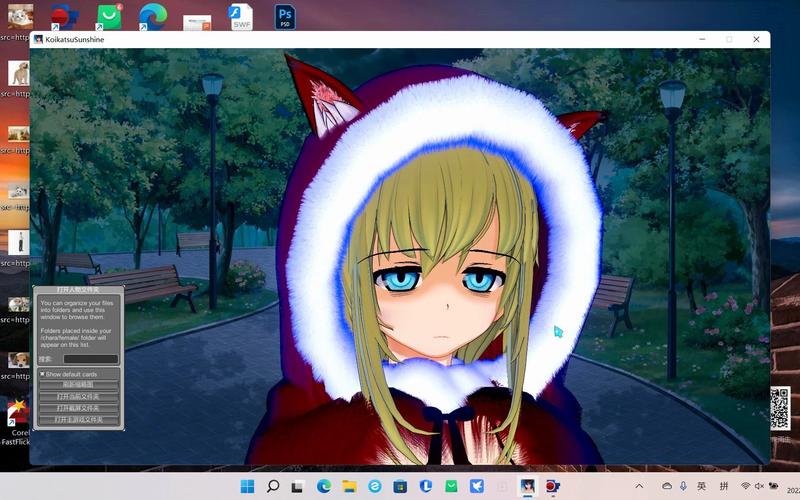
Task: Open main game folder via bottom panel button
Action: coord(79,420)
